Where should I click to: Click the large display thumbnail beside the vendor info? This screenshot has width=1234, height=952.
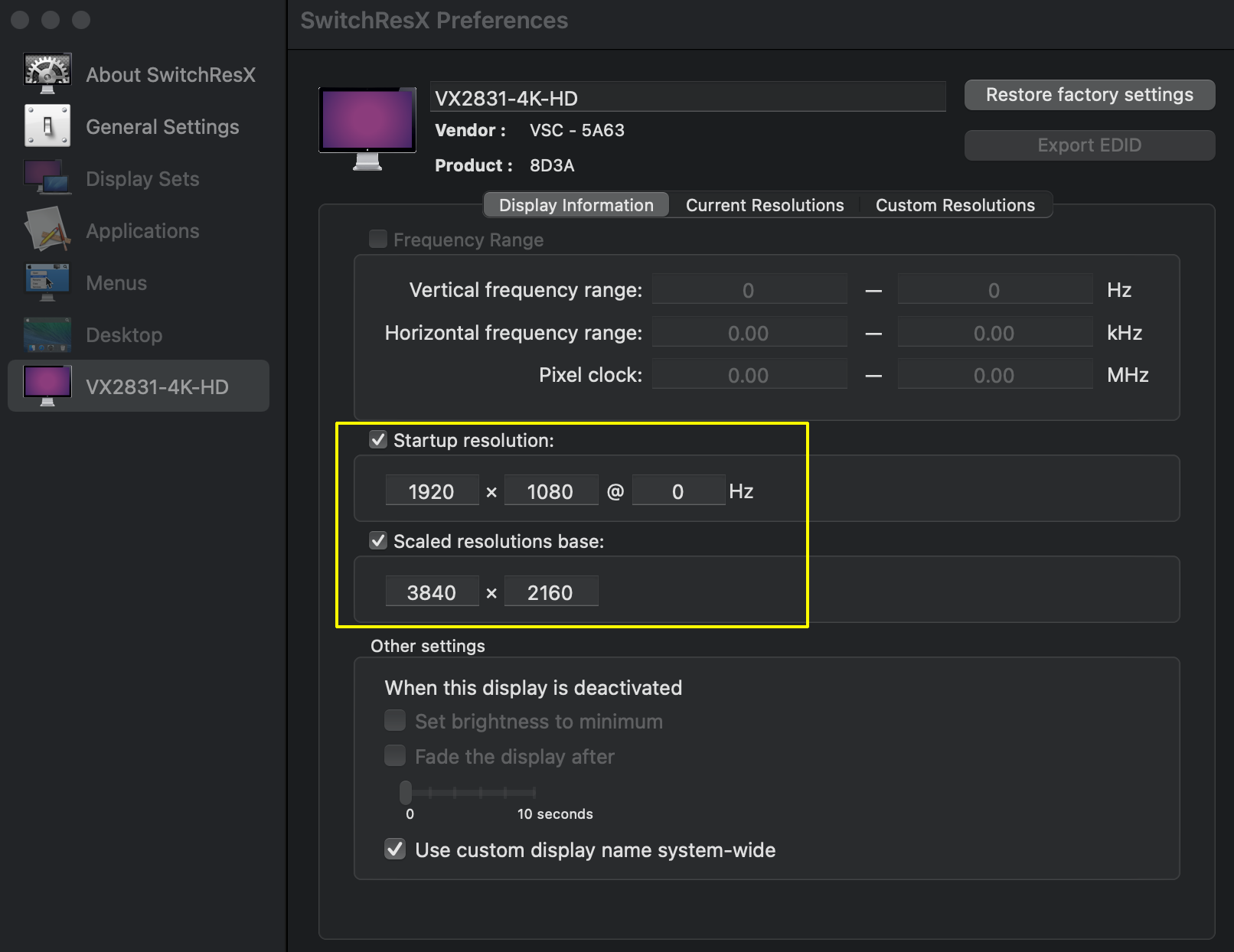(367, 127)
